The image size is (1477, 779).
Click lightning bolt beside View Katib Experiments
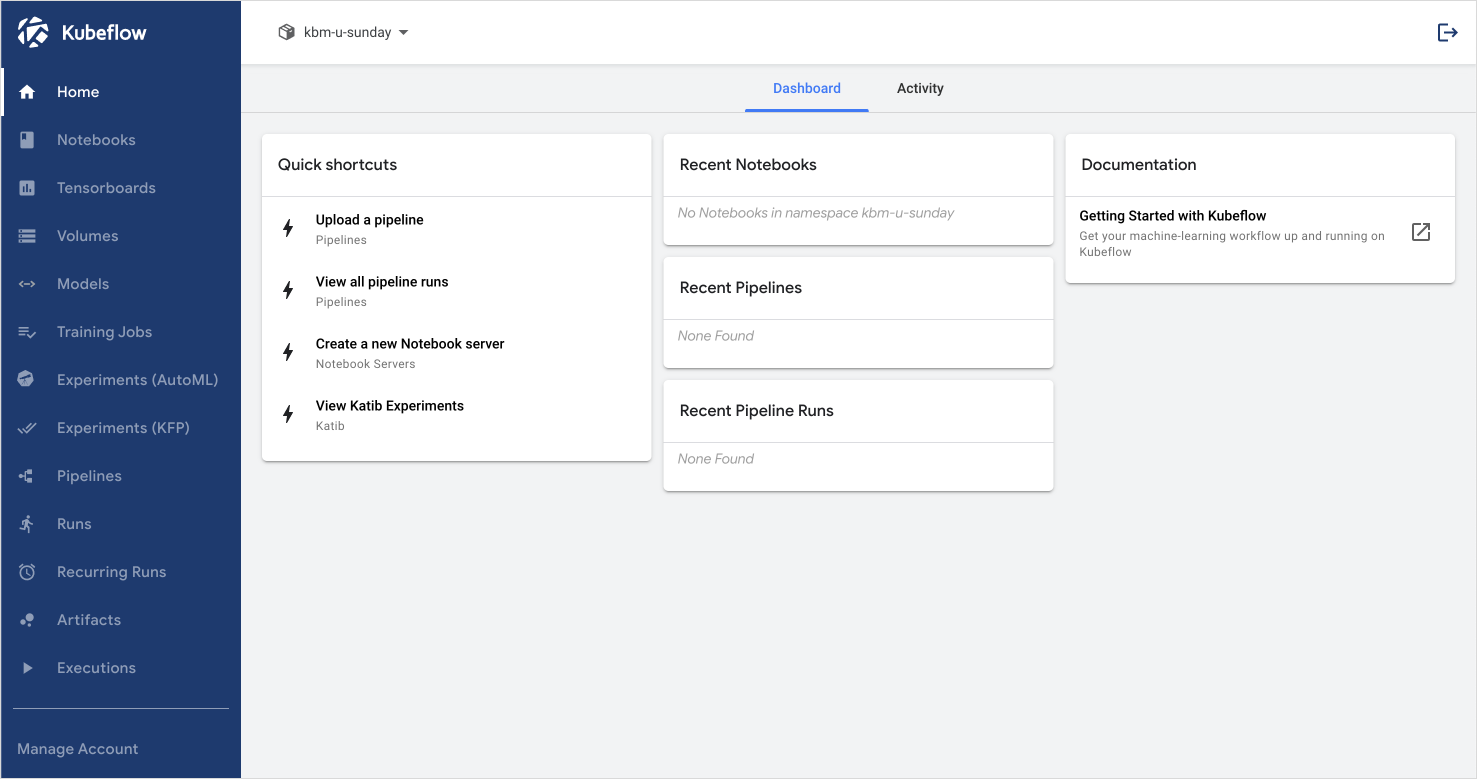click(288, 414)
